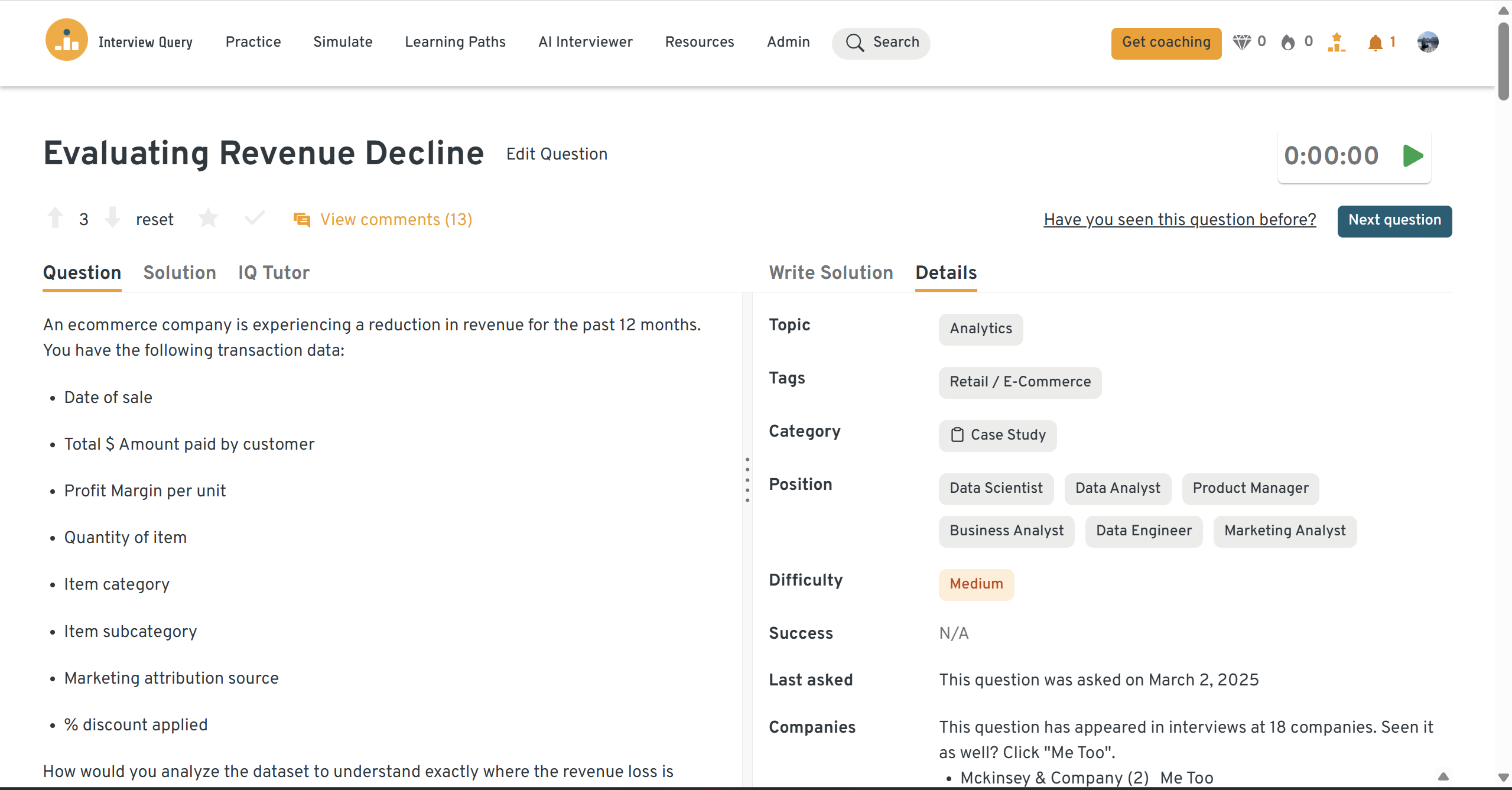Viewport: 1512px width, 790px height.
Task: Open the user profile avatar
Action: click(x=1428, y=42)
